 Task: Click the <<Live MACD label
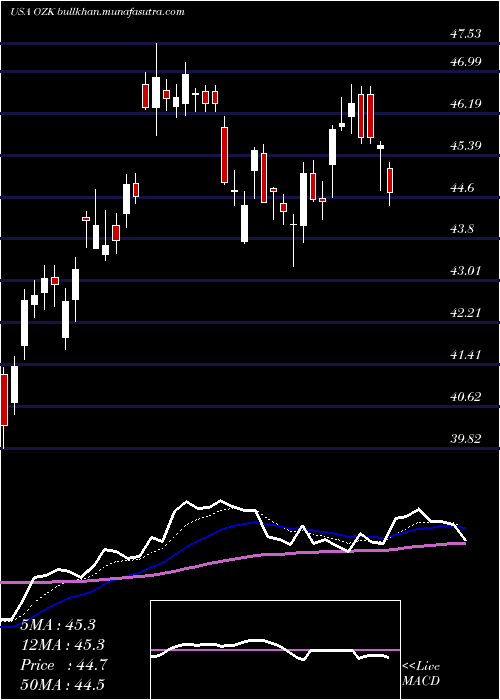point(421,673)
